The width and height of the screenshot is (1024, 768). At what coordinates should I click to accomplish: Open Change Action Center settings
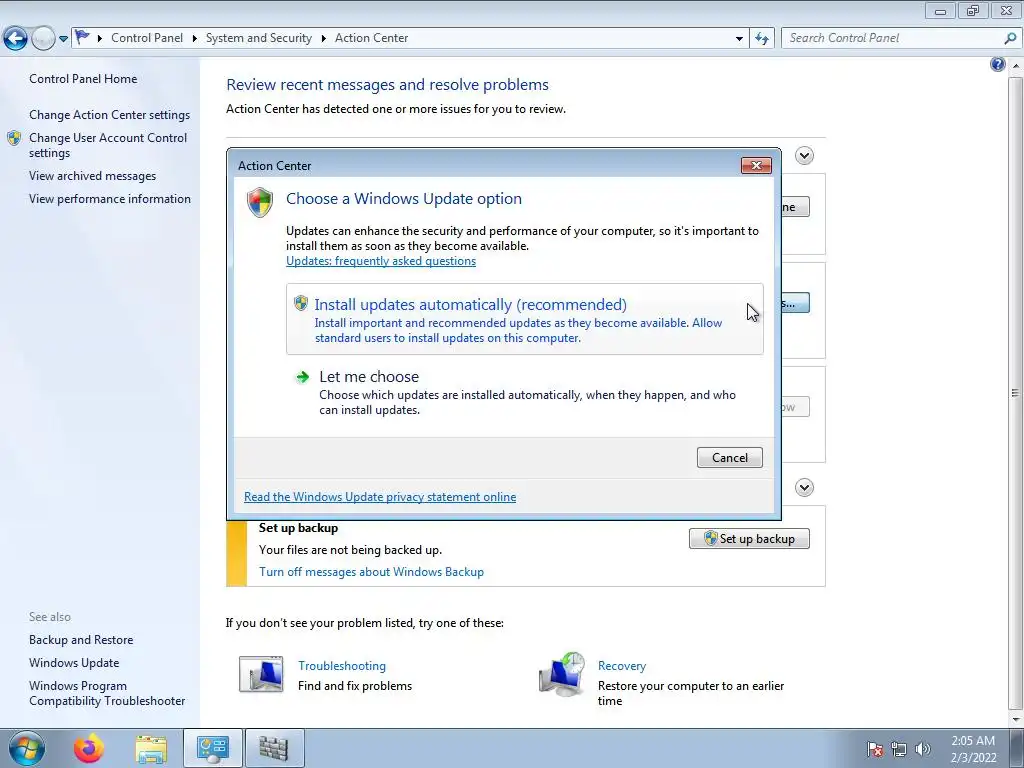coord(109,115)
